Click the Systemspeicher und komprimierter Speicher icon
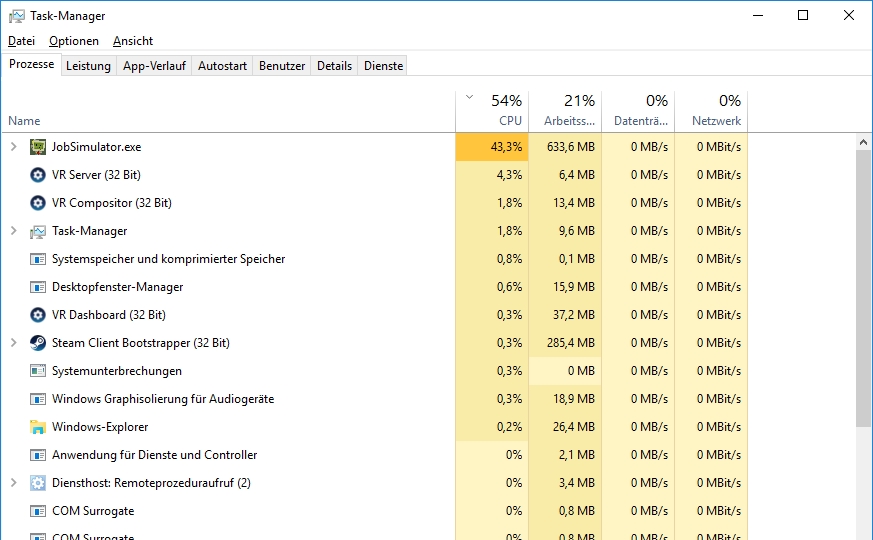This screenshot has height=540, width=873. [38, 259]
